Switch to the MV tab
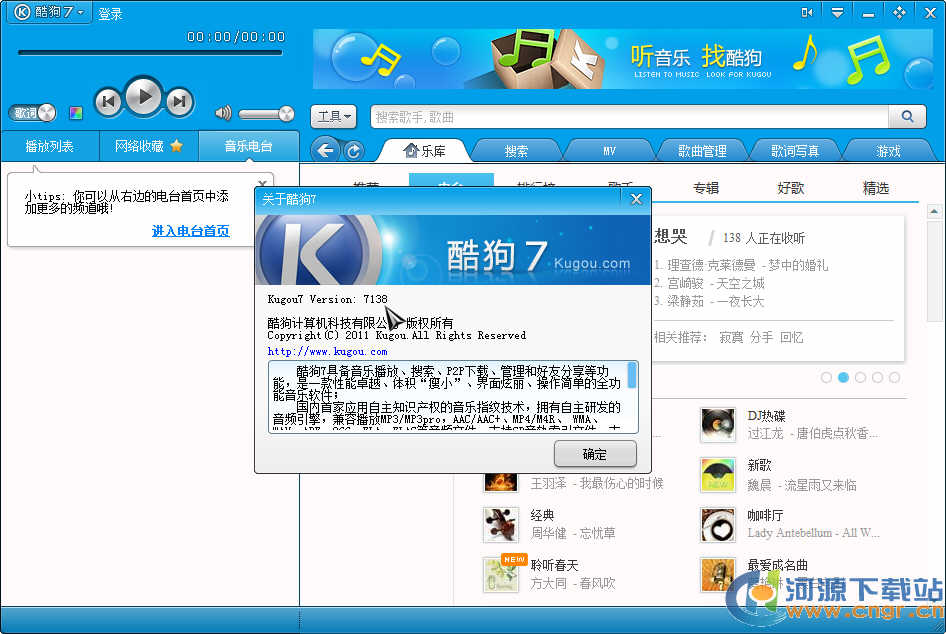Viewport: 946px width, 634px height. [609, 151]
